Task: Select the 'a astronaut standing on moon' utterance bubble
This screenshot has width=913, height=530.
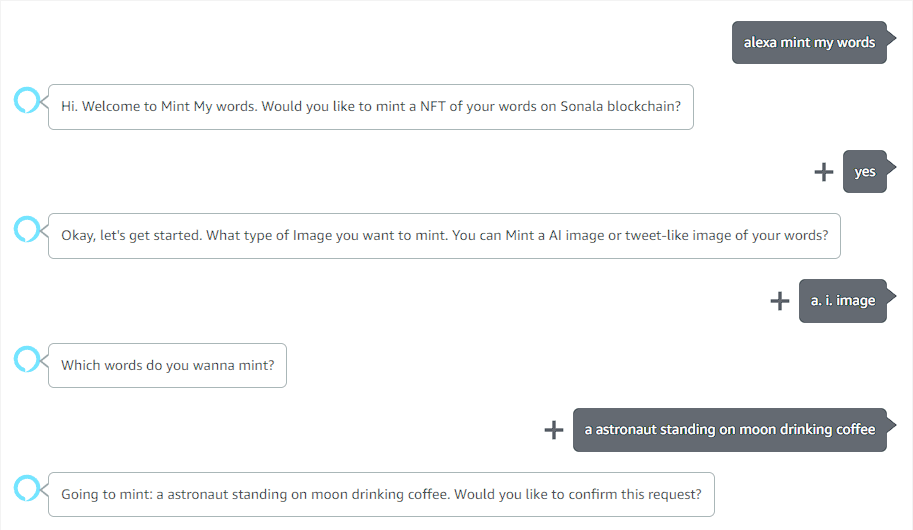Action: pyautogui.click(x=730, y=430)
